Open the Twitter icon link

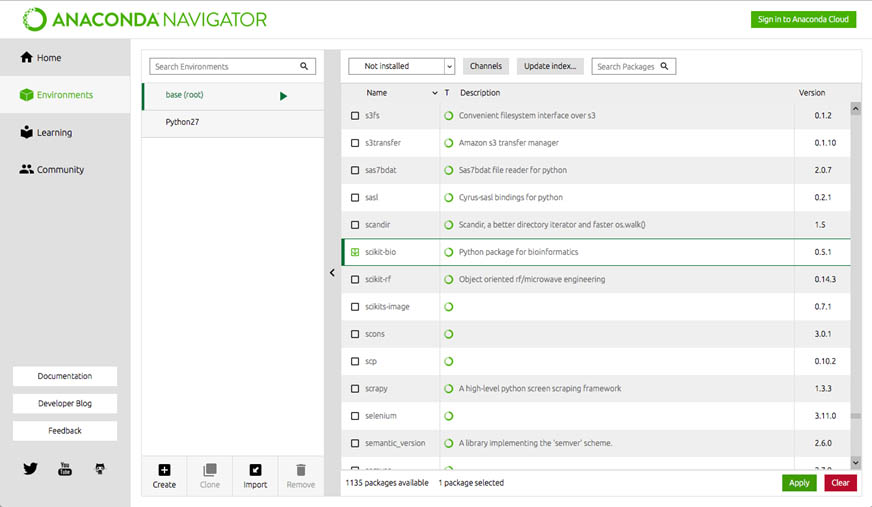tap(31, 469)
